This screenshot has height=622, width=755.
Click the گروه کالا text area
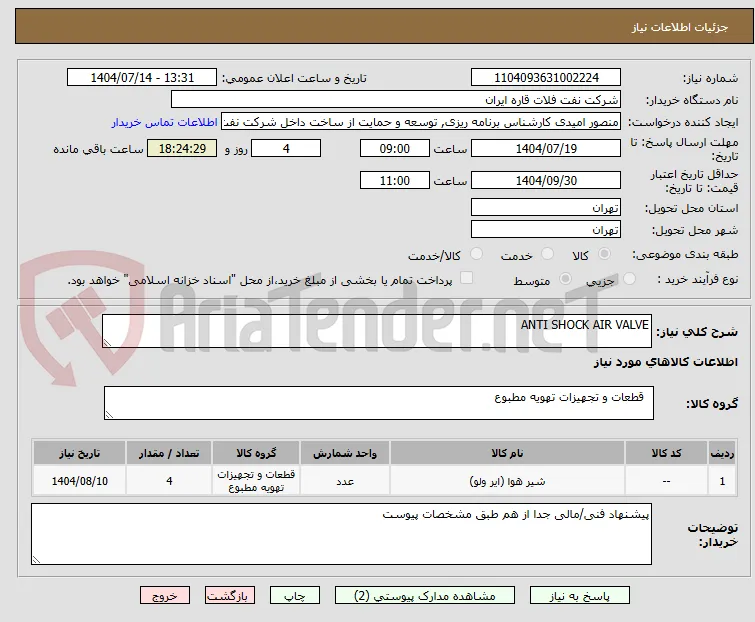pos(379,403)
